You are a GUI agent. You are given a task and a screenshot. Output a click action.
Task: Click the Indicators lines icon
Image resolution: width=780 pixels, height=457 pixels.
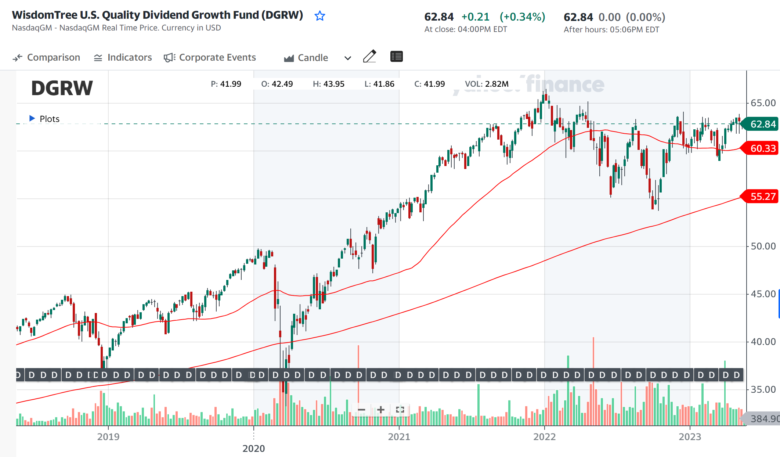[x=98, y=58]
